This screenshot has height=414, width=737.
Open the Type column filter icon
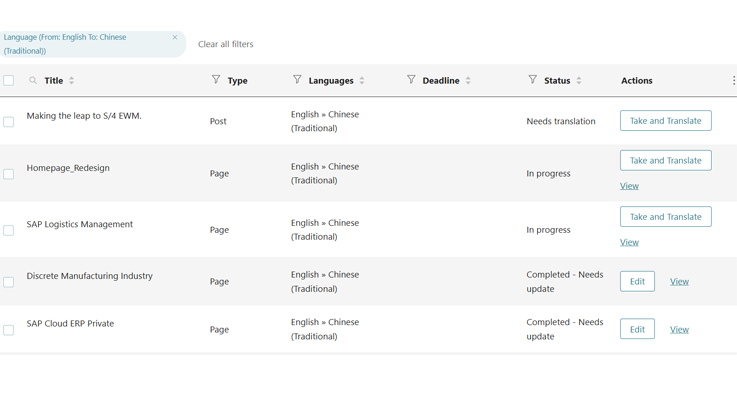click(216, 80)
